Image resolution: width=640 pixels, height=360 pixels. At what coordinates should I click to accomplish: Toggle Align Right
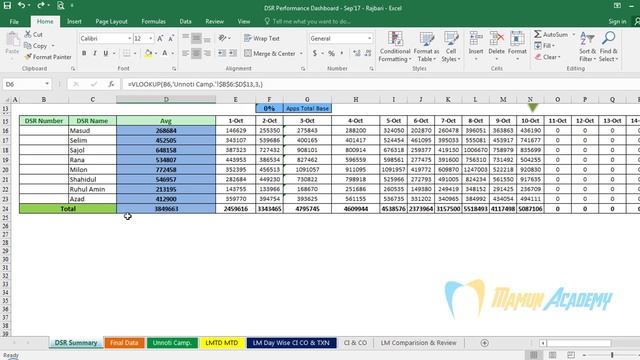[x=207, y=53]
